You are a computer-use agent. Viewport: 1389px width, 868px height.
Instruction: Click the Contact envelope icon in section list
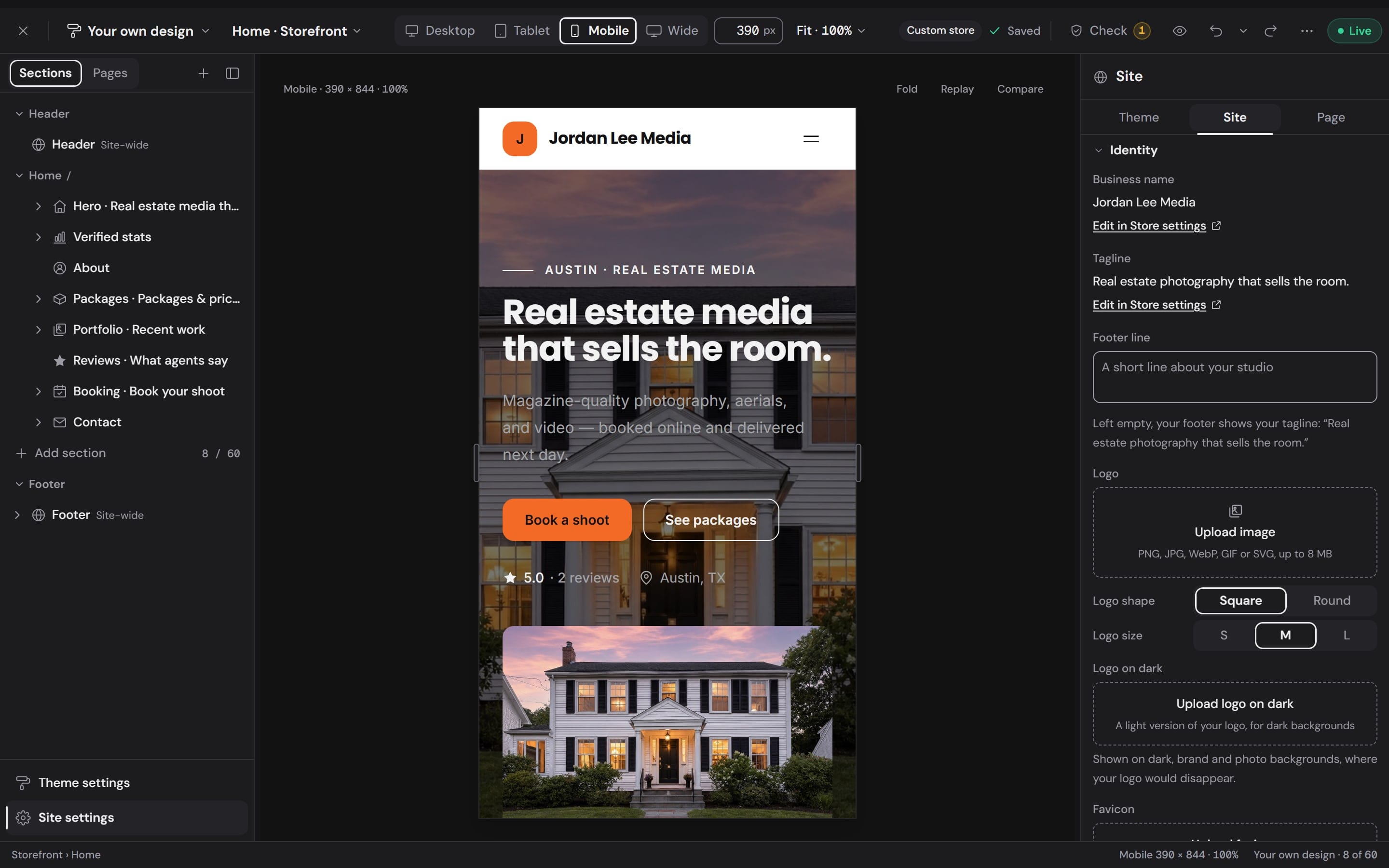(60, 422)
